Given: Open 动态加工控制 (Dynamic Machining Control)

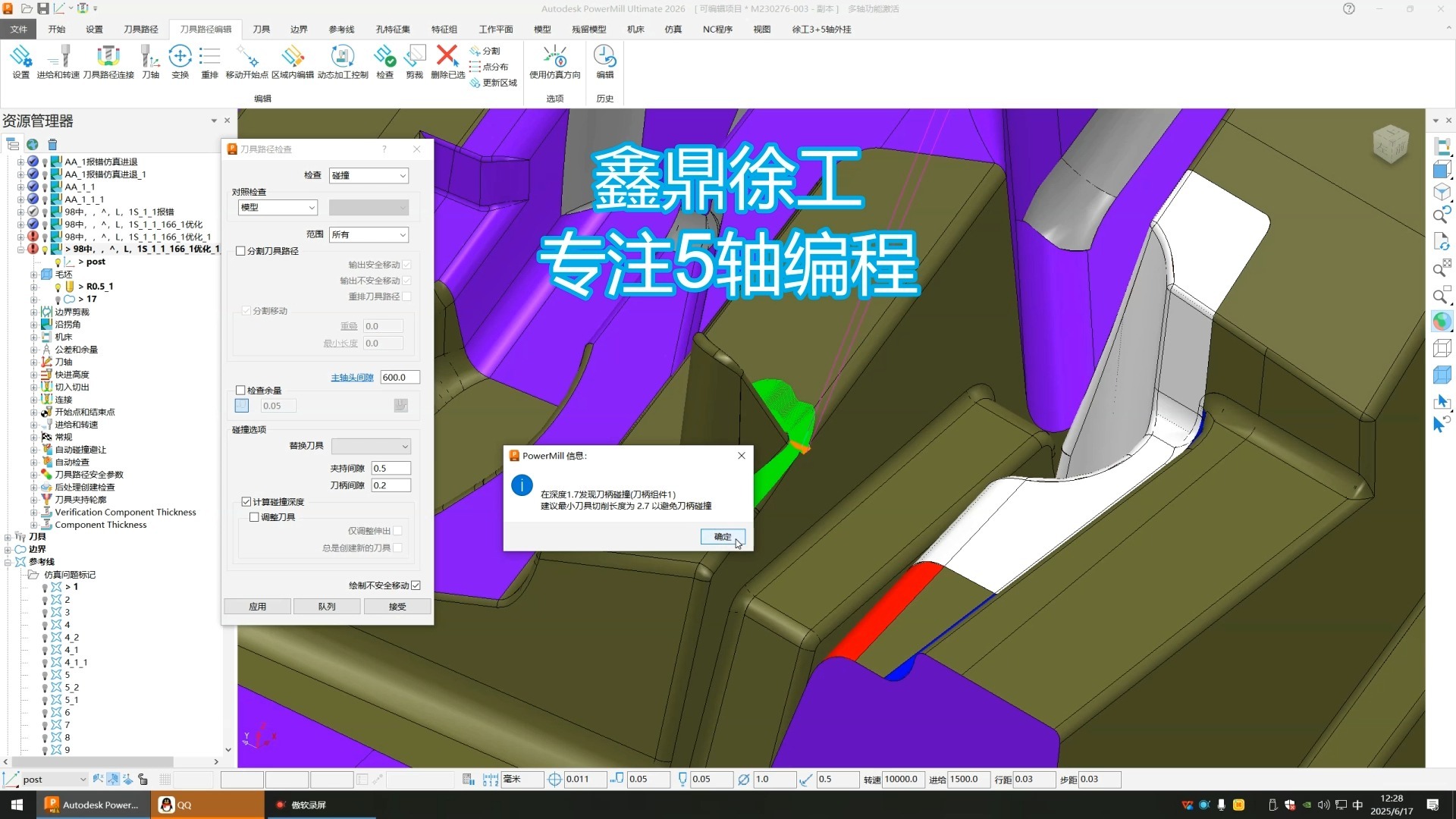Looking at the screenshot, I should (x=343, y=61).
